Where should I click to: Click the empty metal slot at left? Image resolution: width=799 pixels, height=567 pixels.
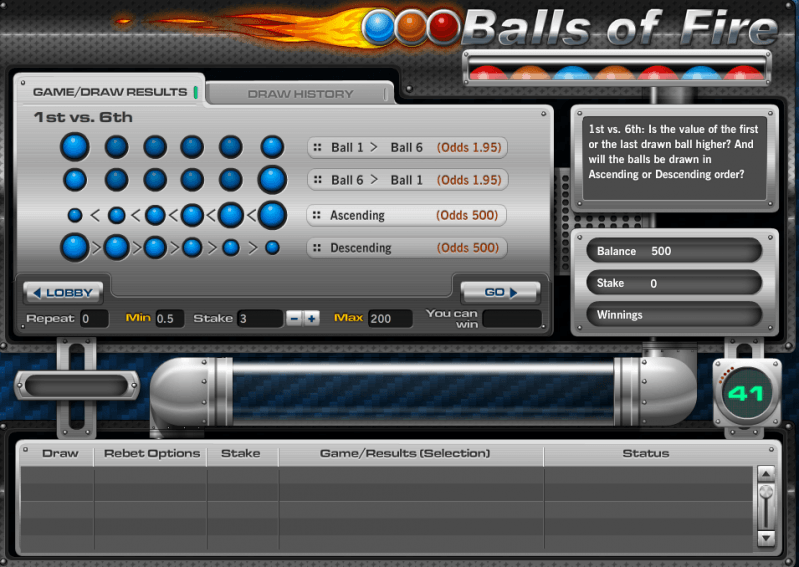pyautogui.click(x=76, y=386)
